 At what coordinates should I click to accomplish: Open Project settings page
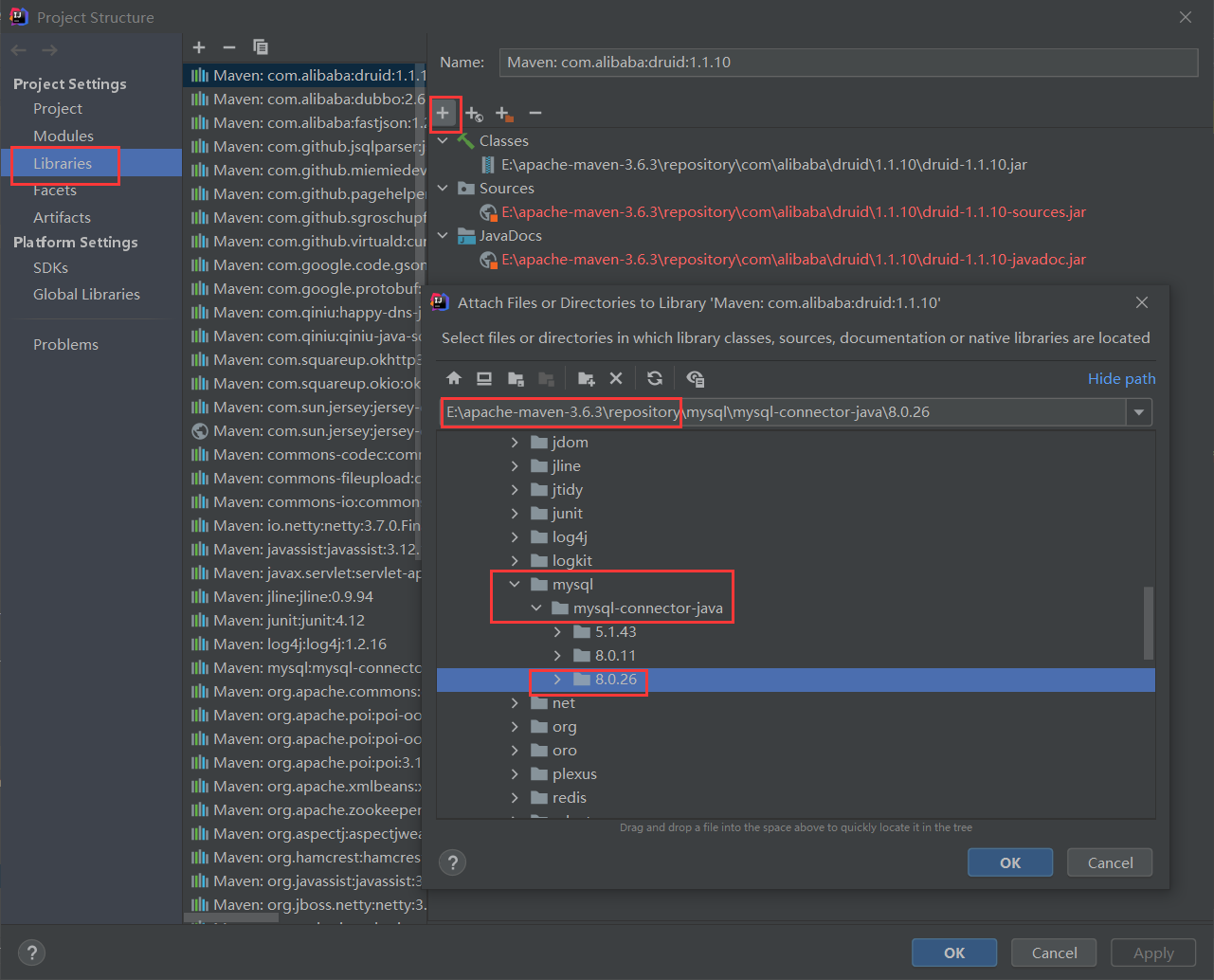coord(58,109)
